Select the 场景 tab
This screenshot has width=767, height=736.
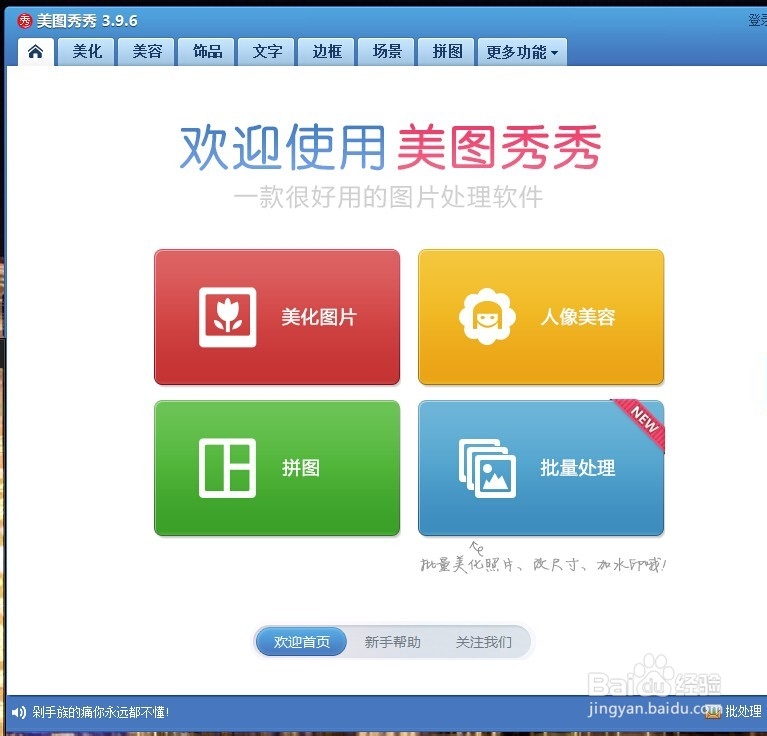387,51
